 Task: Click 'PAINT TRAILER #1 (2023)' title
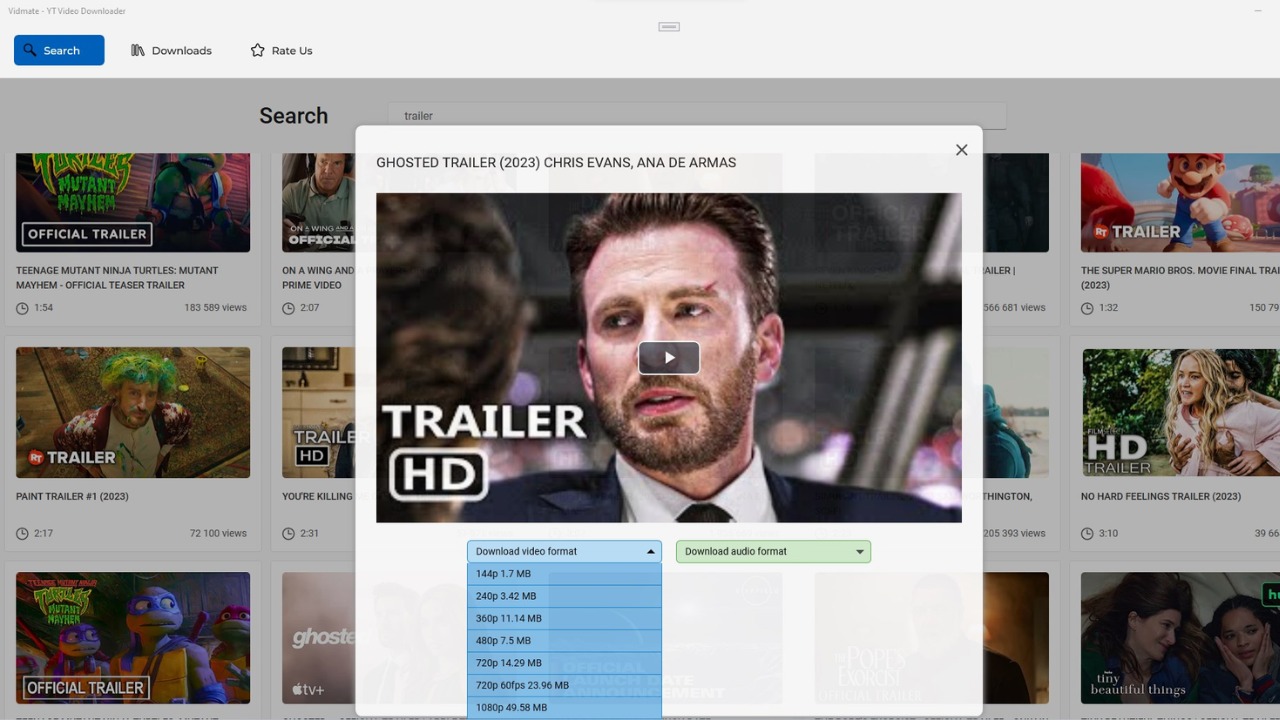72,496
